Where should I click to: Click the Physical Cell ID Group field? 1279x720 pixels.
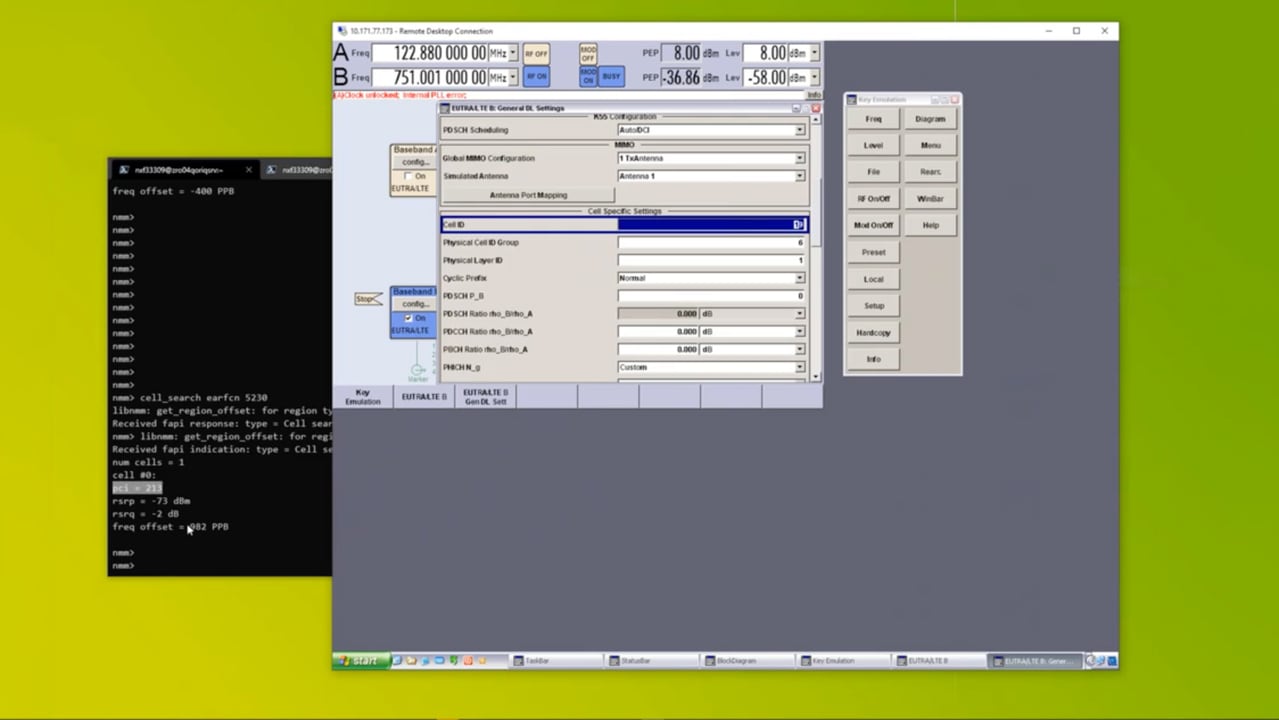point(711,243)
